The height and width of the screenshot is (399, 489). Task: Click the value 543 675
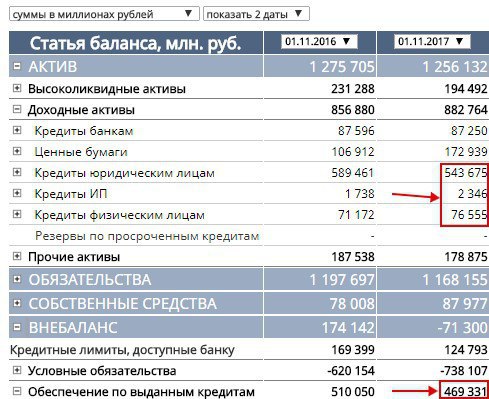[x=466, y=173]
